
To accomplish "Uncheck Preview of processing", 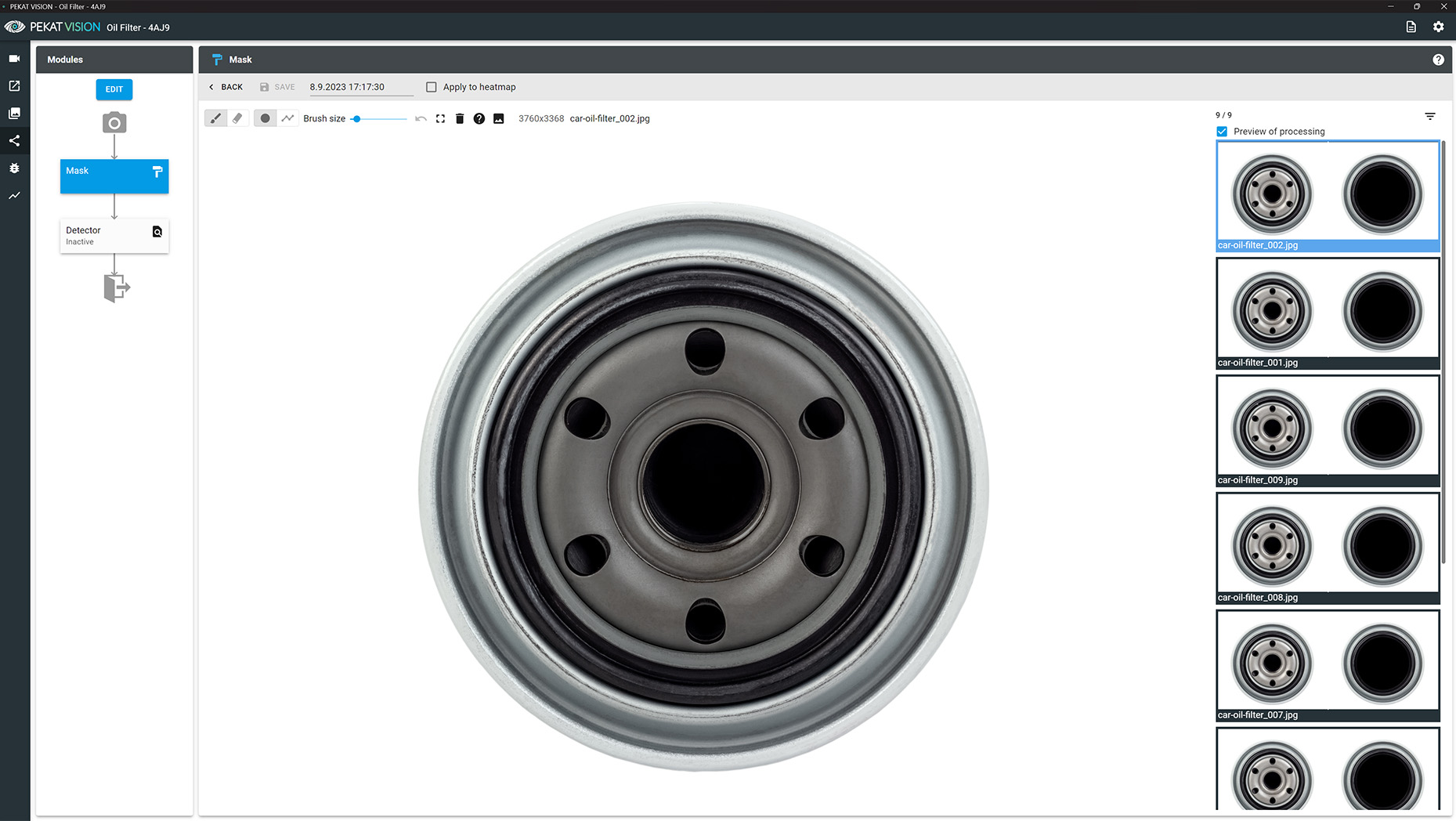I will point(1222,132).
